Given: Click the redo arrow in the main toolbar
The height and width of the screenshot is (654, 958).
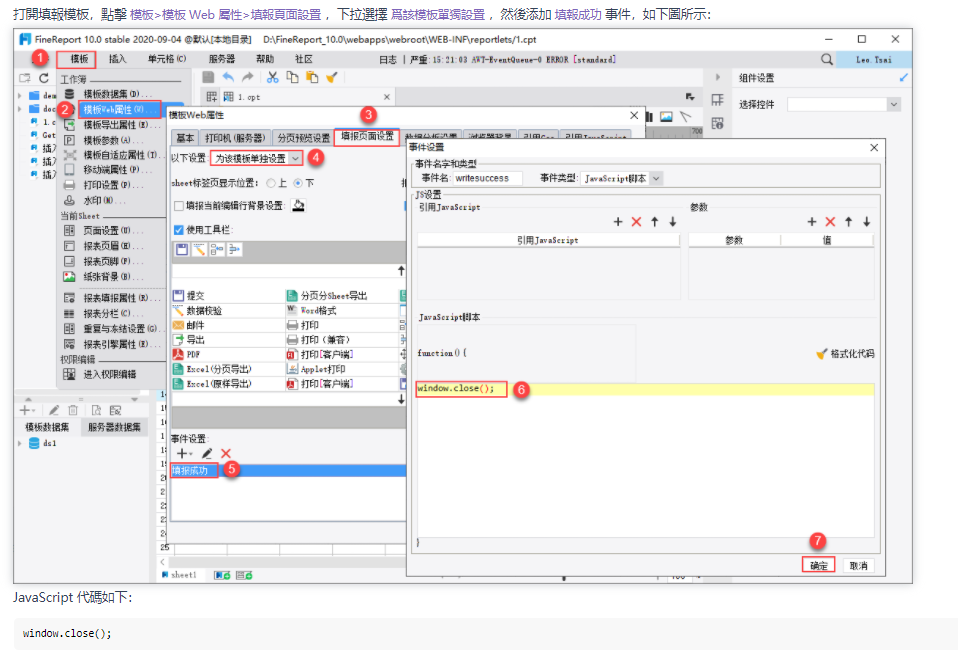Looking at the screenshot, I should click(247, 77).
